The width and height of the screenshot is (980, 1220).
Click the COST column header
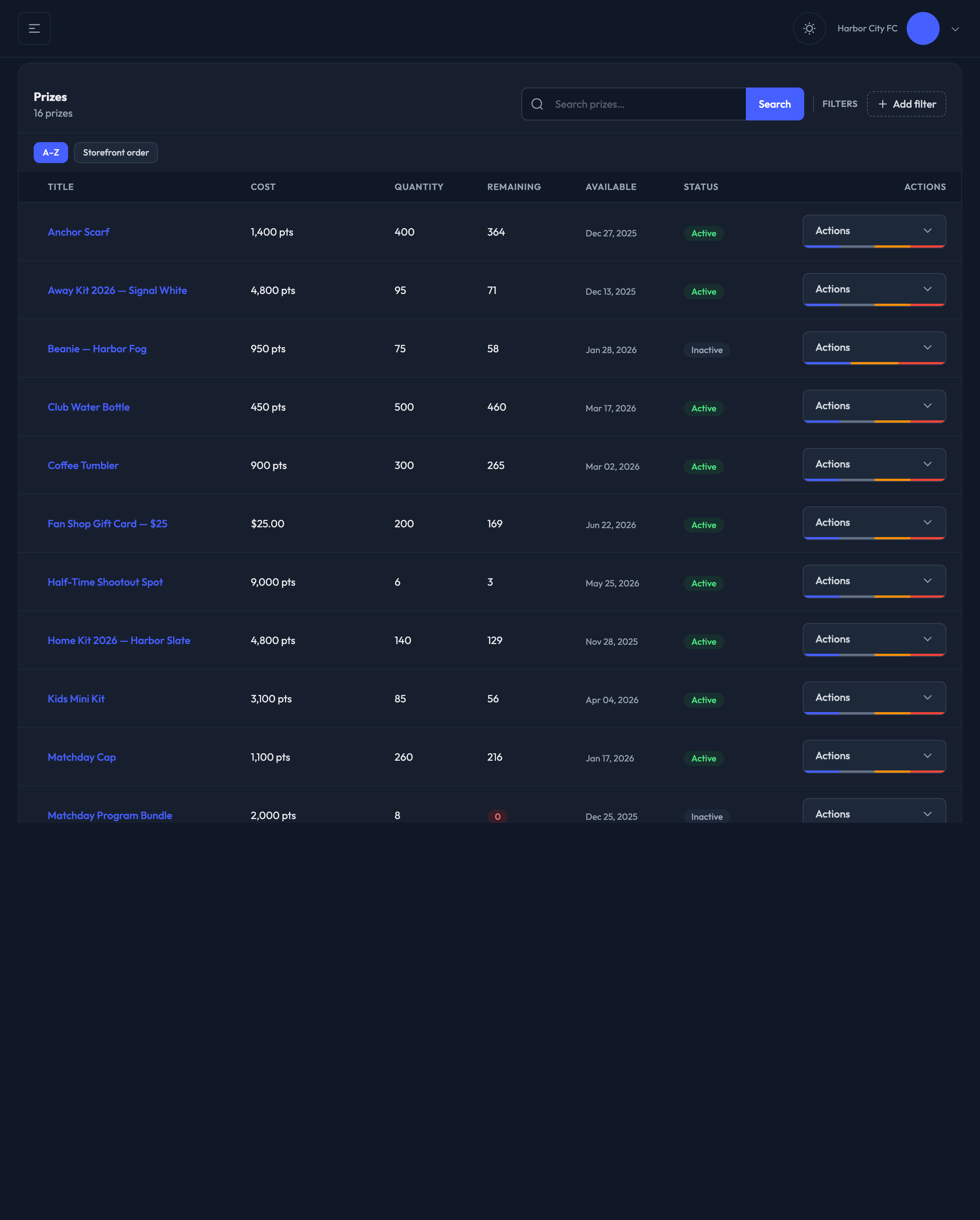263,187
